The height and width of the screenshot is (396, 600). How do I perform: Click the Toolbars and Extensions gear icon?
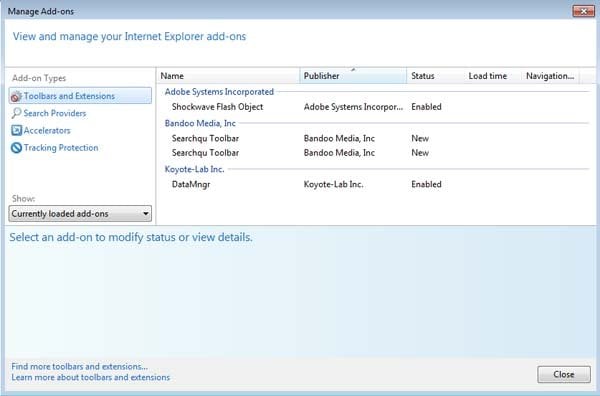click(16, 96)
